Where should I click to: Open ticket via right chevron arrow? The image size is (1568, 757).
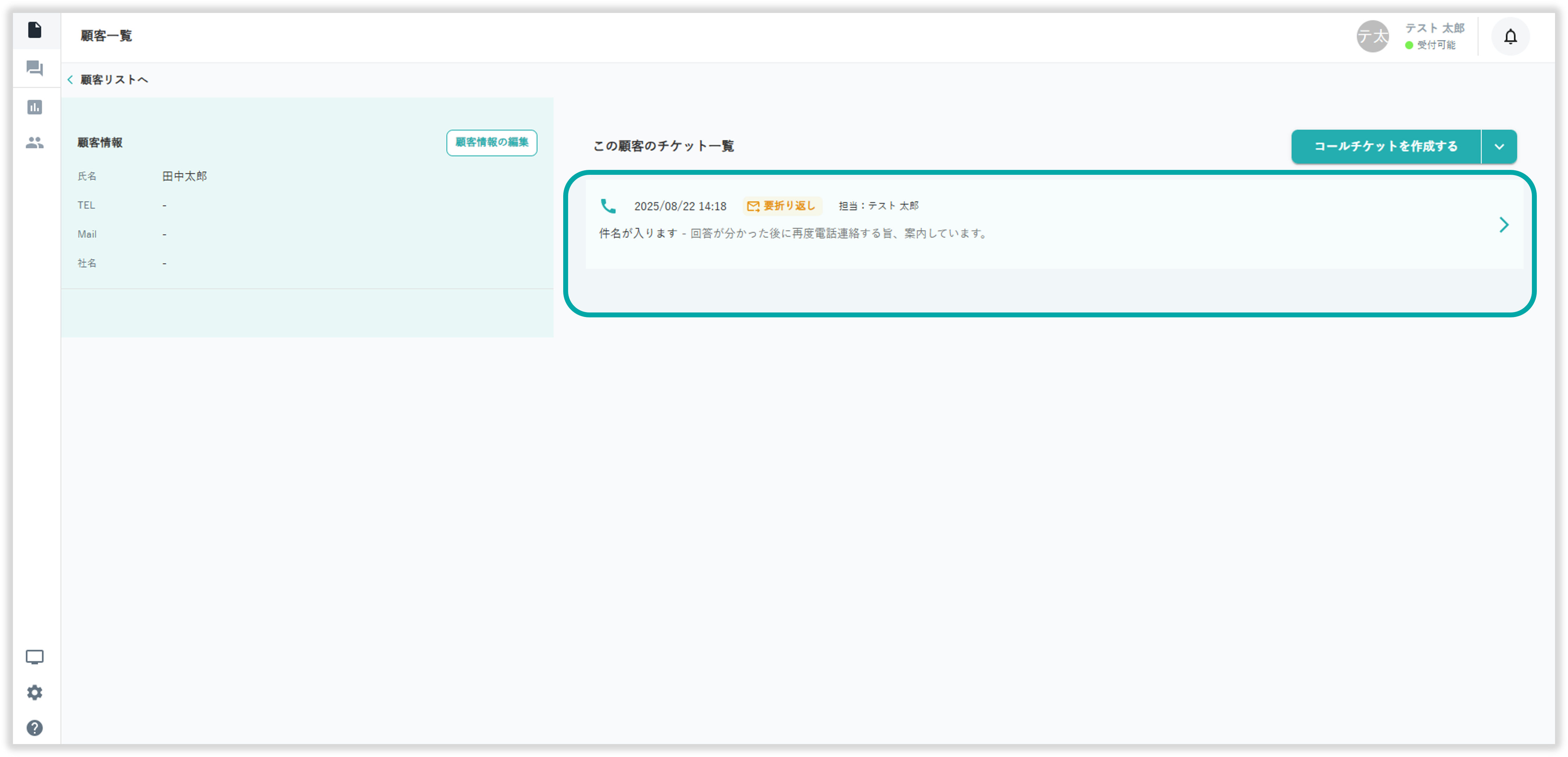click(x=1504, y=225)
